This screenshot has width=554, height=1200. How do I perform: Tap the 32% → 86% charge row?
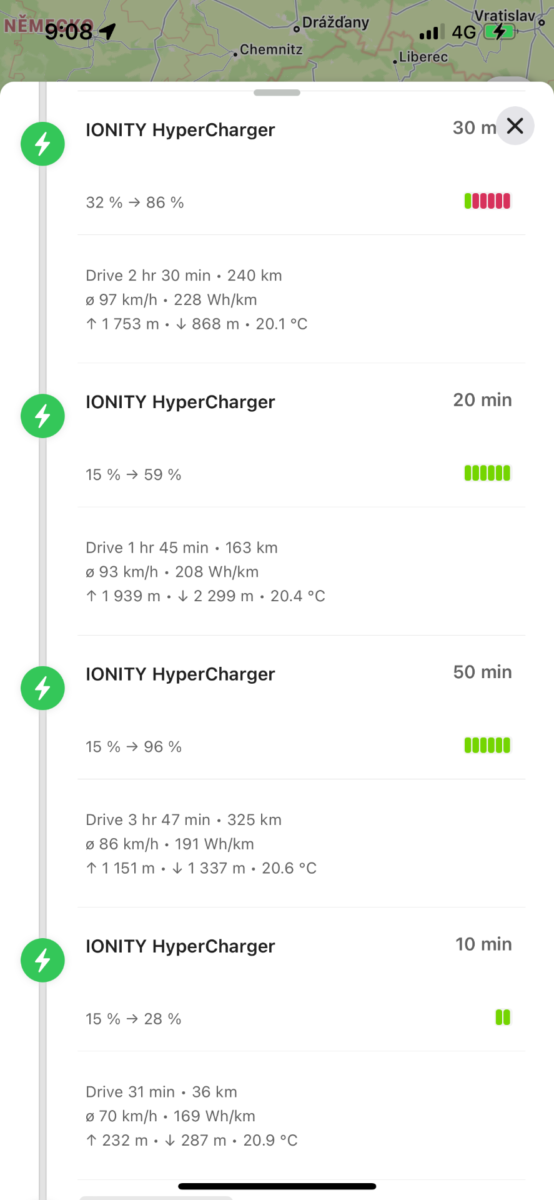click(x=301, y=202)
